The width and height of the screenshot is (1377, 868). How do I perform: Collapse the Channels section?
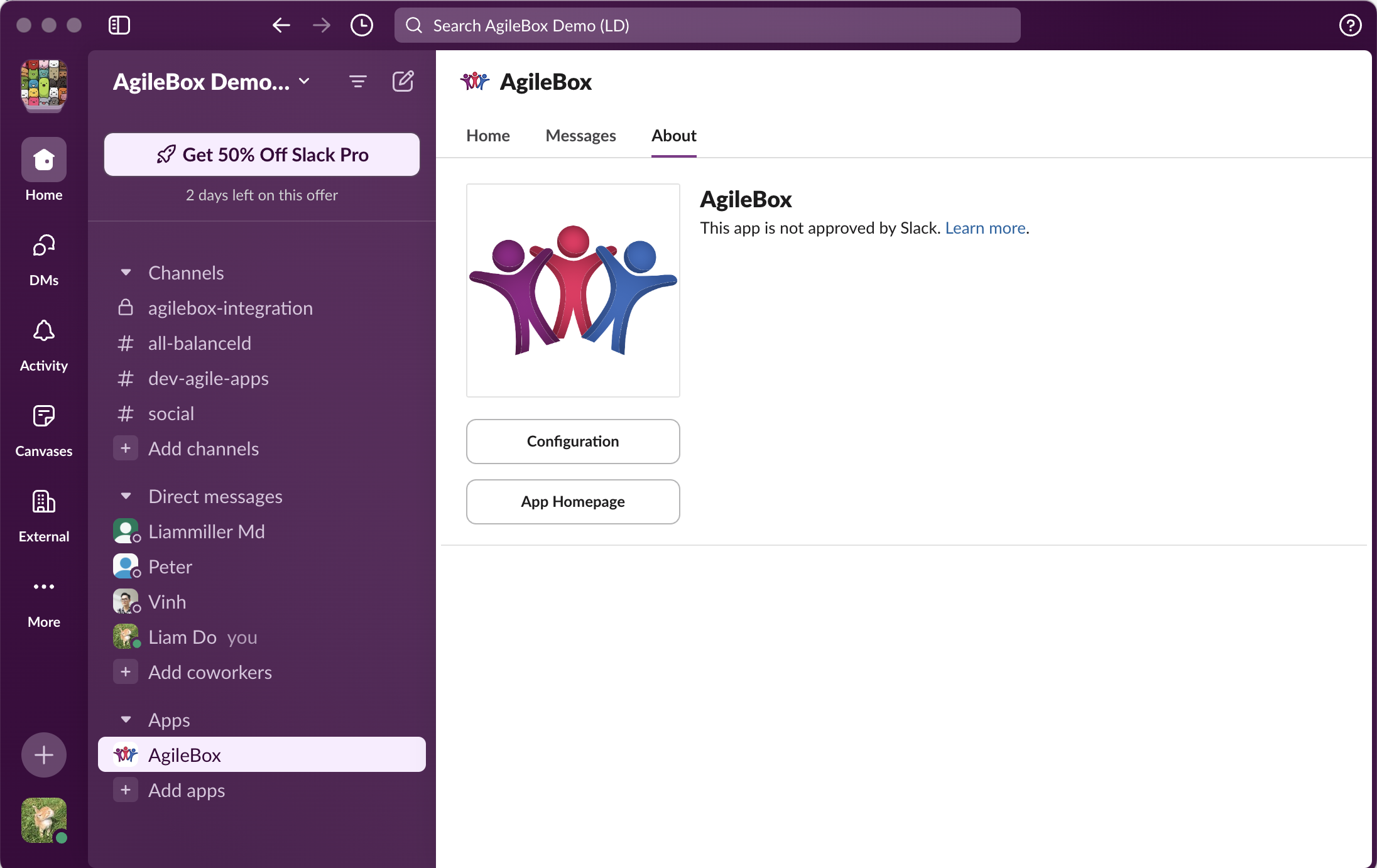[126, 273]
